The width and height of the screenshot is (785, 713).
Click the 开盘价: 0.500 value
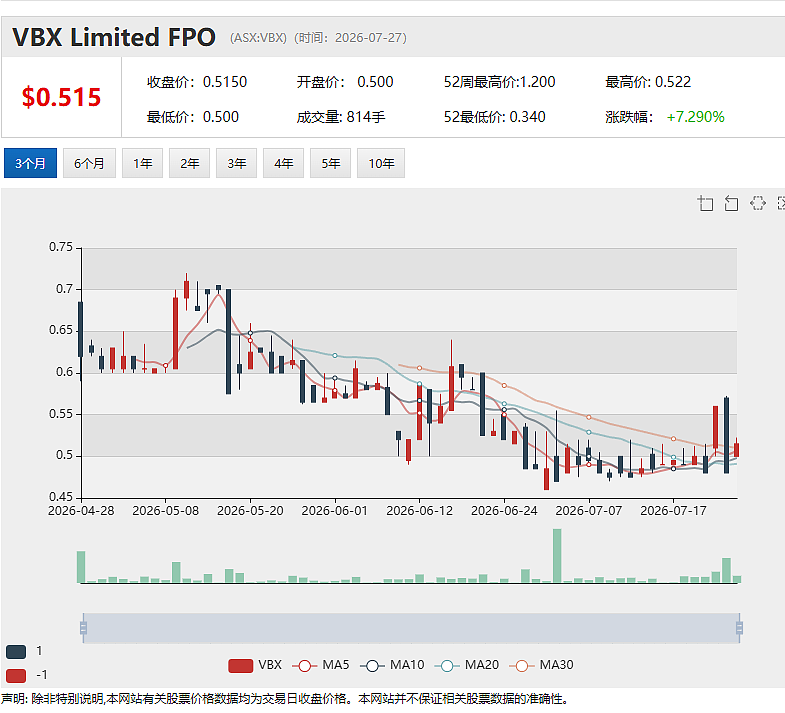point(345,82)
